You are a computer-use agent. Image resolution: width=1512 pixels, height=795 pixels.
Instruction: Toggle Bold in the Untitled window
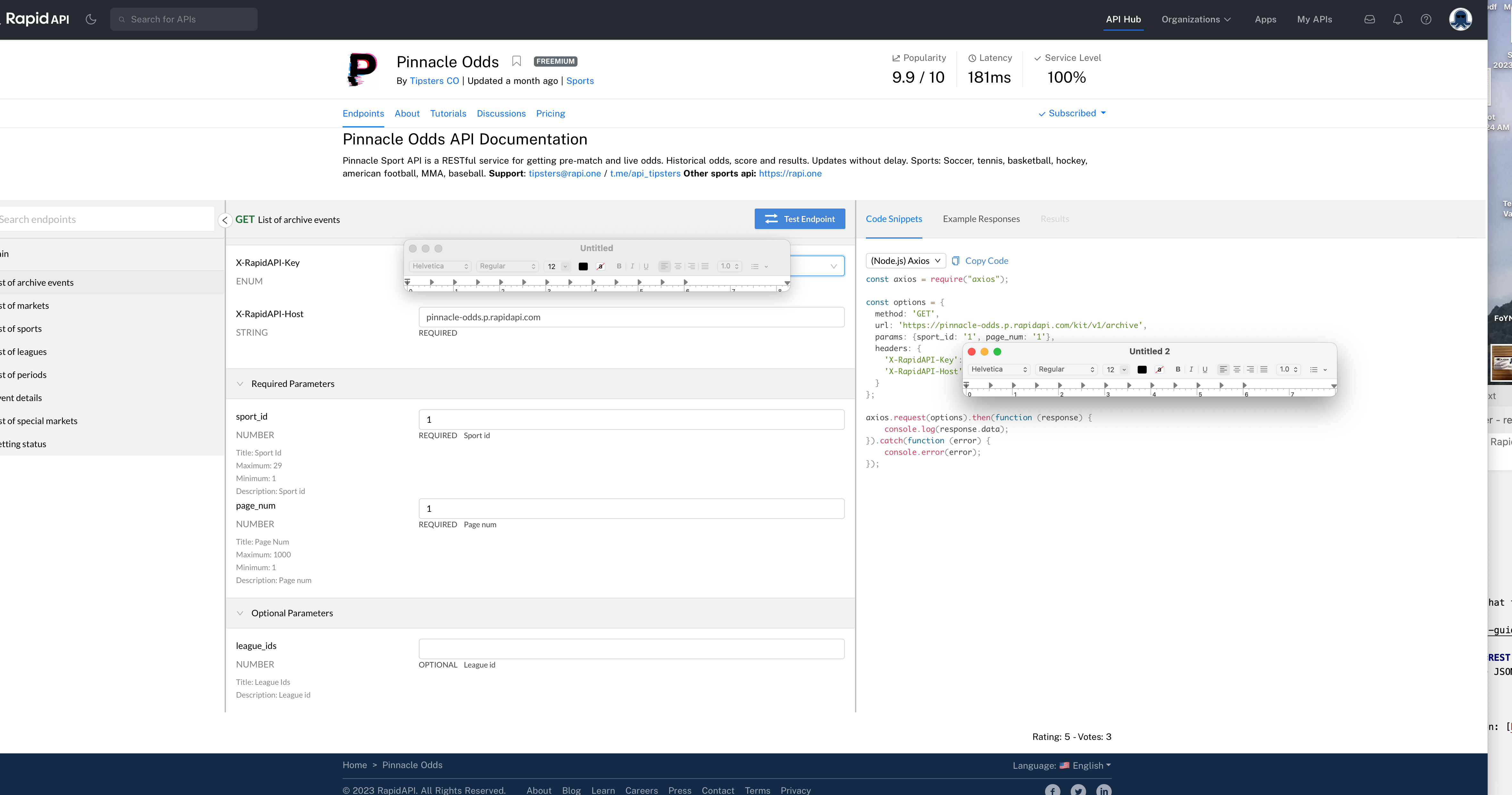coord(619,266)
